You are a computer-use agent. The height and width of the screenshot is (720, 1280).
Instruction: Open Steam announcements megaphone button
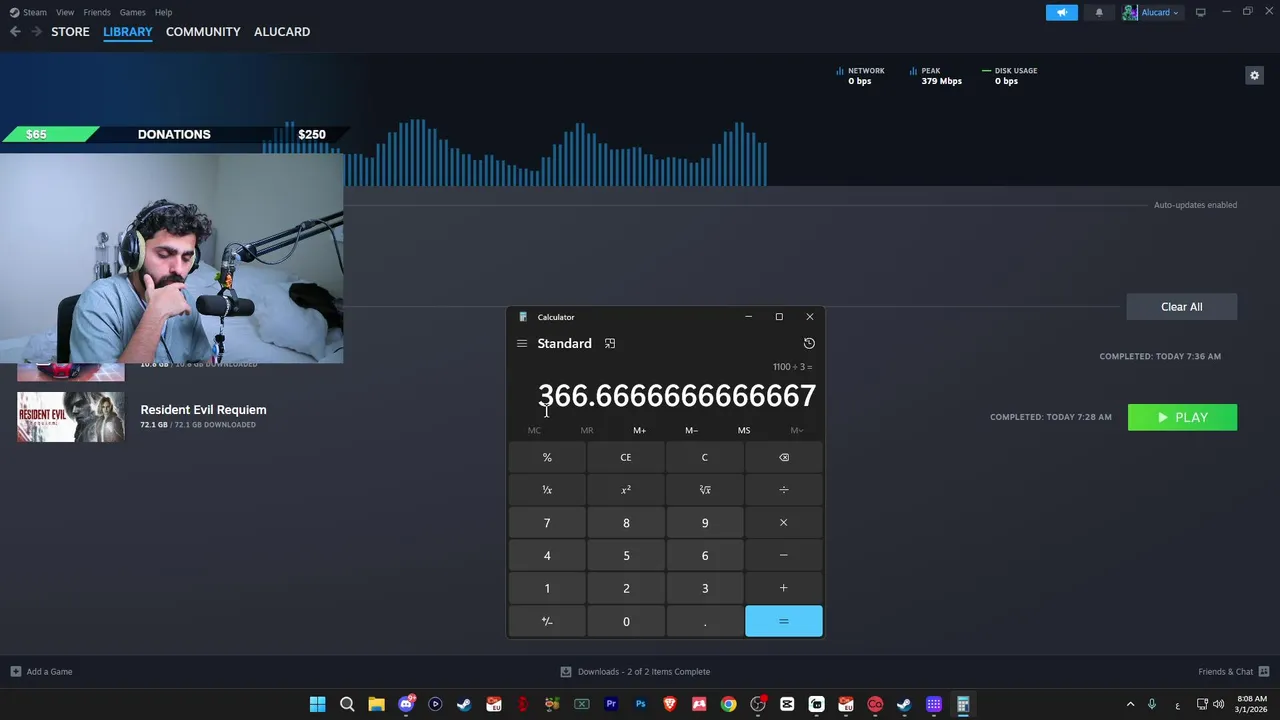1062,12
